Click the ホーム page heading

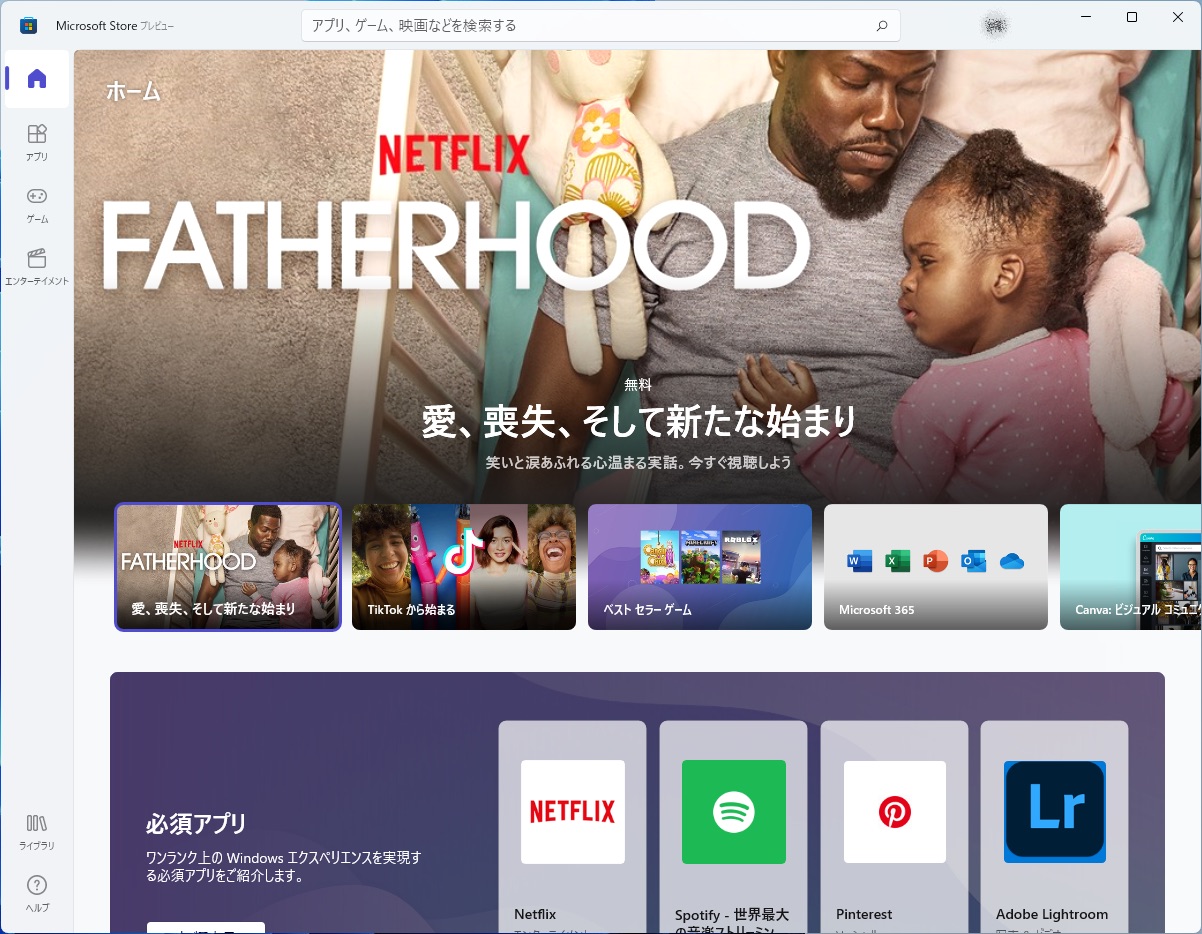133,92
